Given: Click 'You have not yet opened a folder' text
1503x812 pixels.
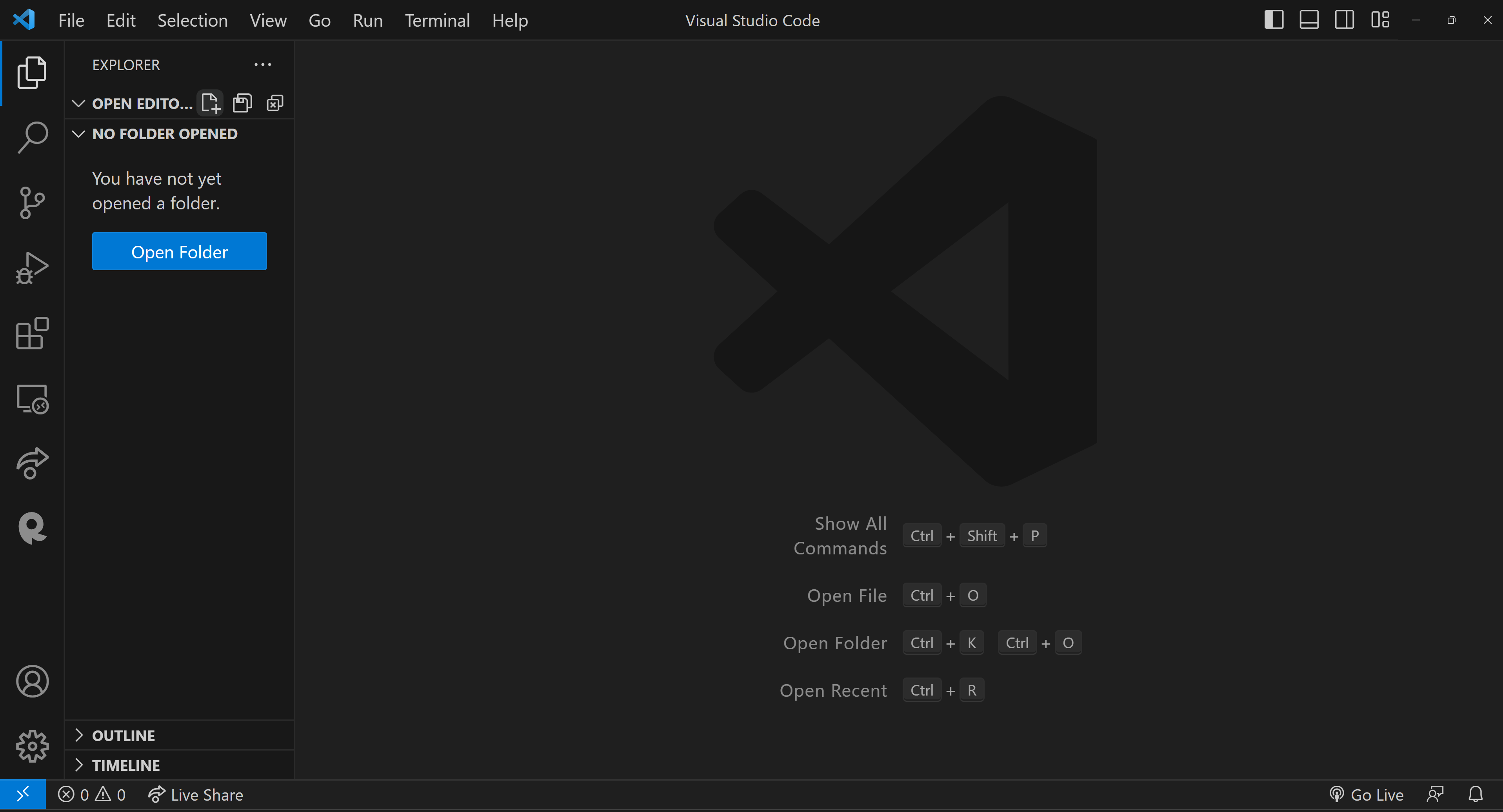Looking at the screenshot, I should pyautogui.click(x=157, y=191).
